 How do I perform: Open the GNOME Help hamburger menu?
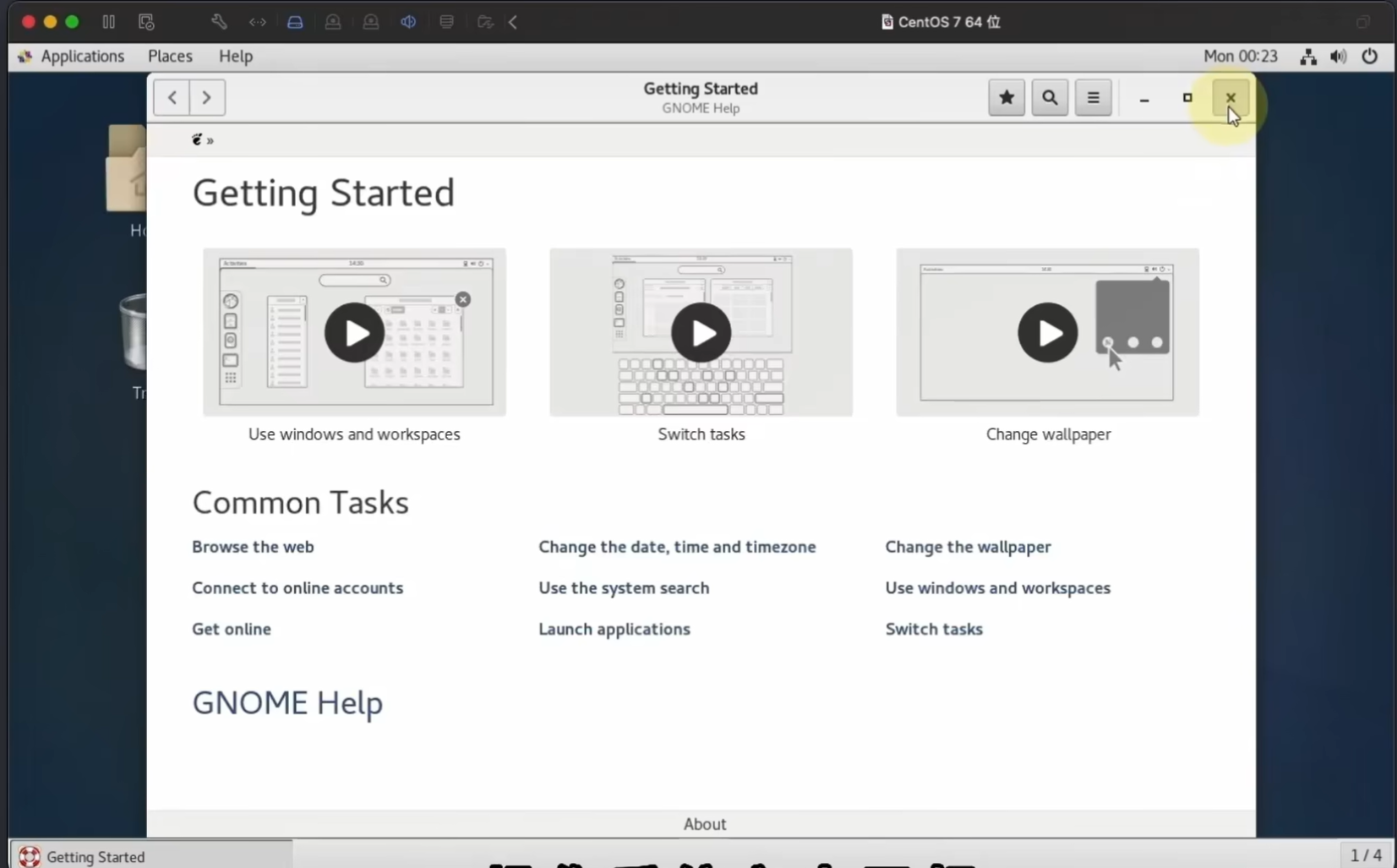1093,97
